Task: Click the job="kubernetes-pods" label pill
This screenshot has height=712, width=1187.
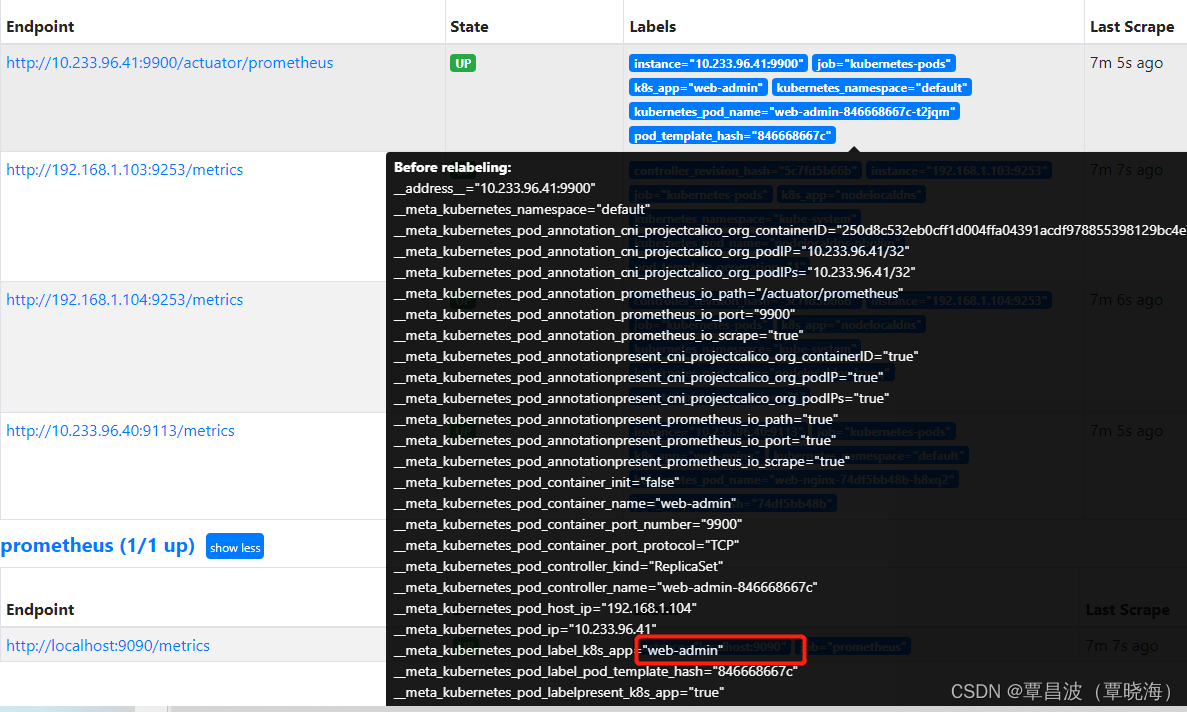Action: click(x=883, y=62)
